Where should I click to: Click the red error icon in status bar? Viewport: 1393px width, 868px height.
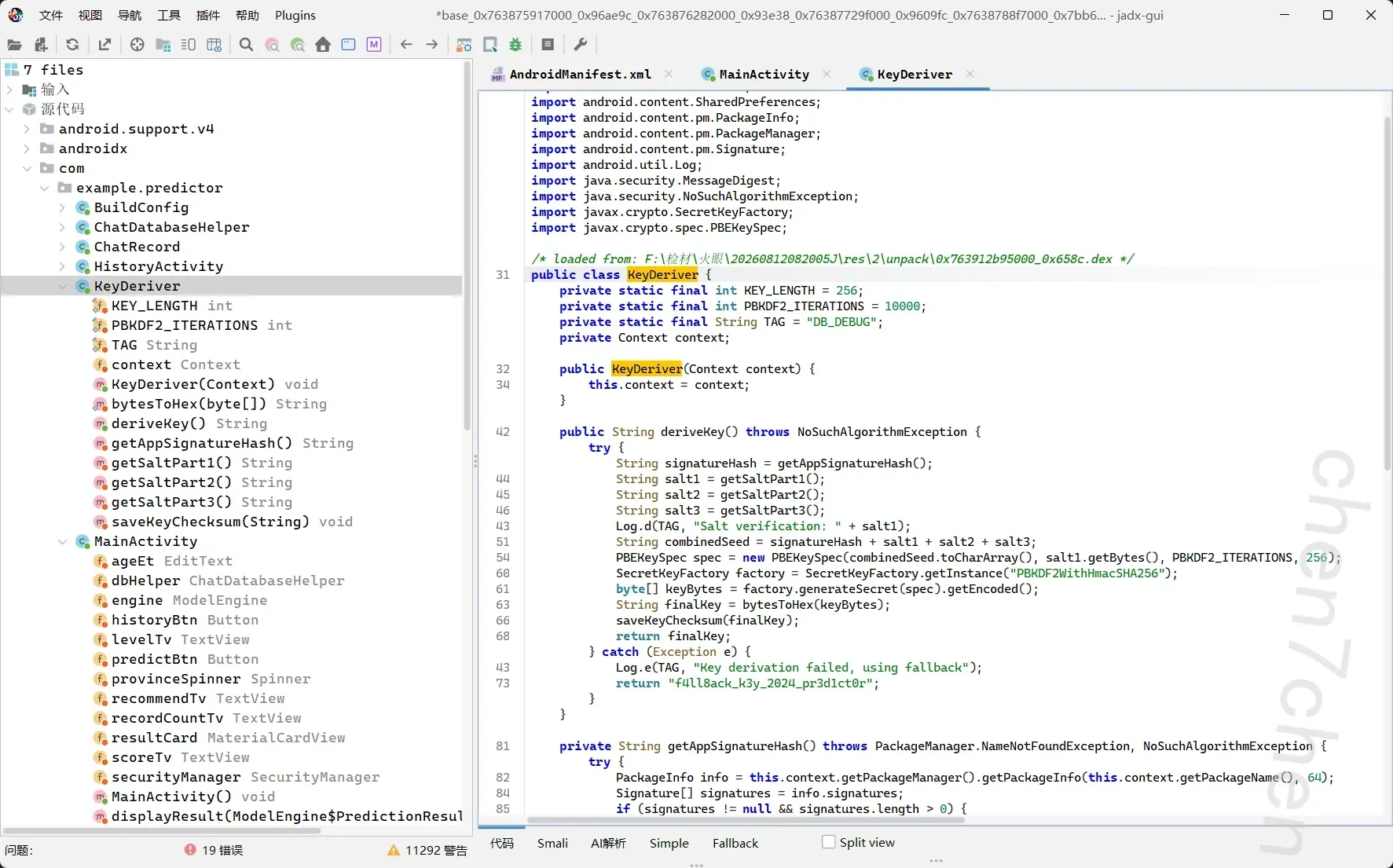(x=190, y=850)
